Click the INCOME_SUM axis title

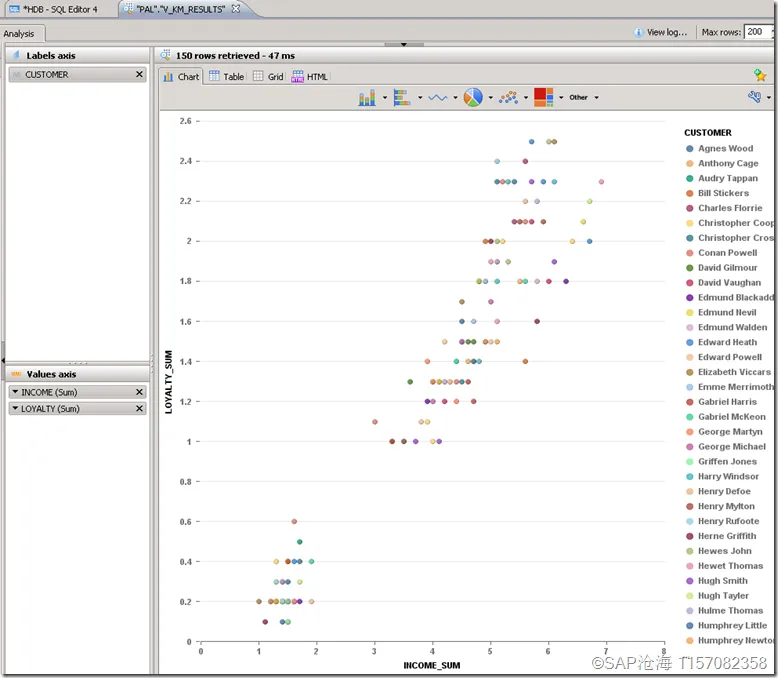coord(432,665)
